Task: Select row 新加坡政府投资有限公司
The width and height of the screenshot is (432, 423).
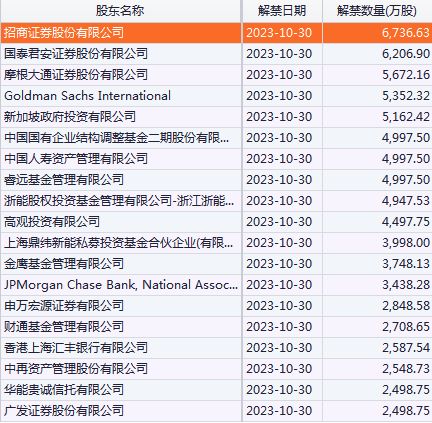Action: point(216,117)
